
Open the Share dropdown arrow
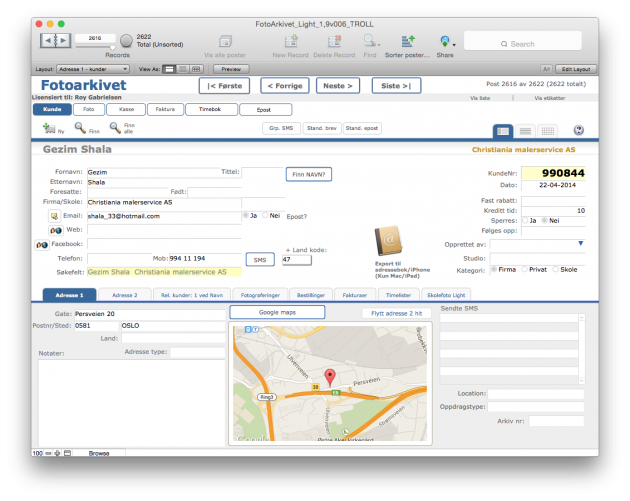(454, 45)
